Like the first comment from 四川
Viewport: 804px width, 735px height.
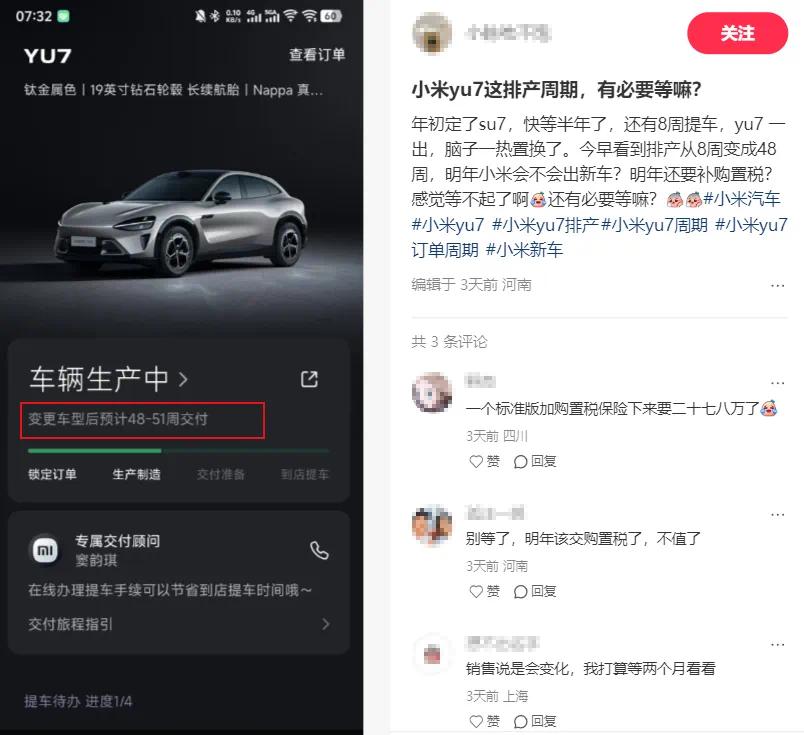tap(484, 462)
